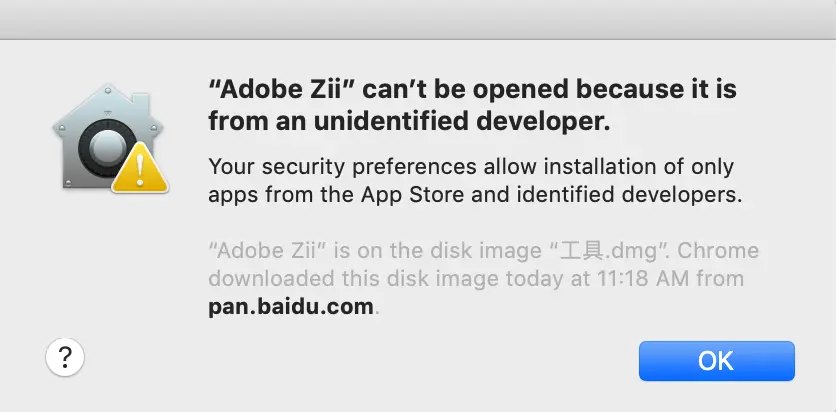Screen dimensions: 836x412
Task: Click the dialog's top title bar strip
Action: pyautogui.click(x=418, y=19)
